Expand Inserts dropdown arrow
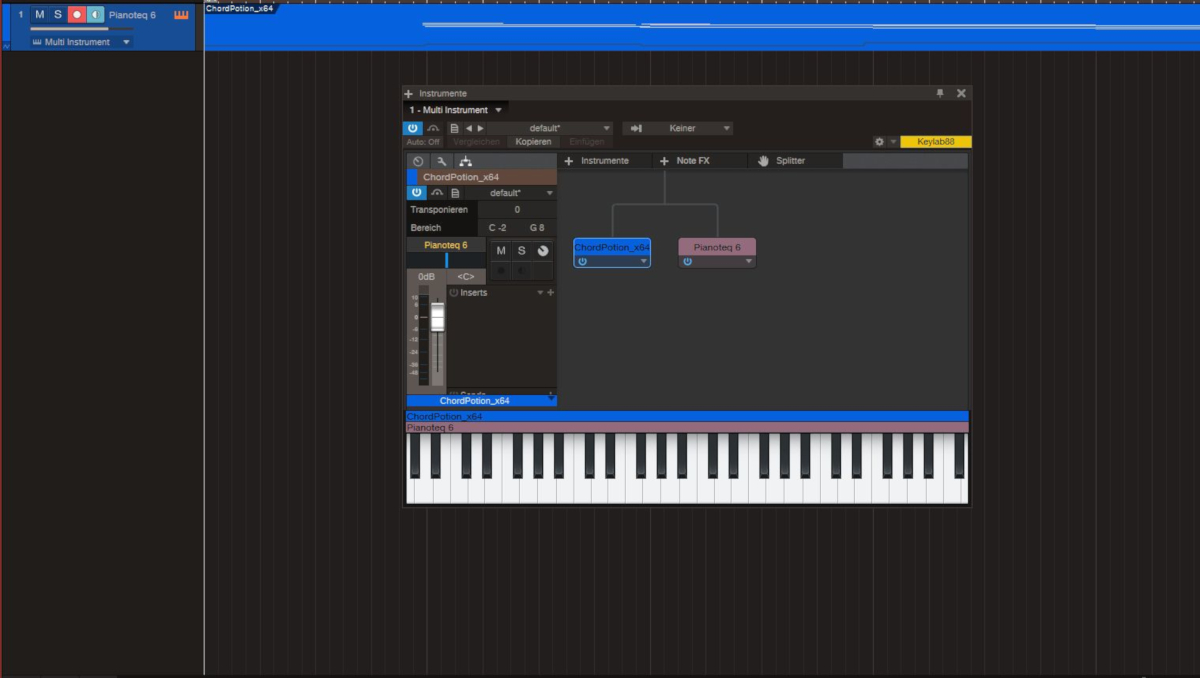This screenshot has height=678, width=1200. [540, 293]
